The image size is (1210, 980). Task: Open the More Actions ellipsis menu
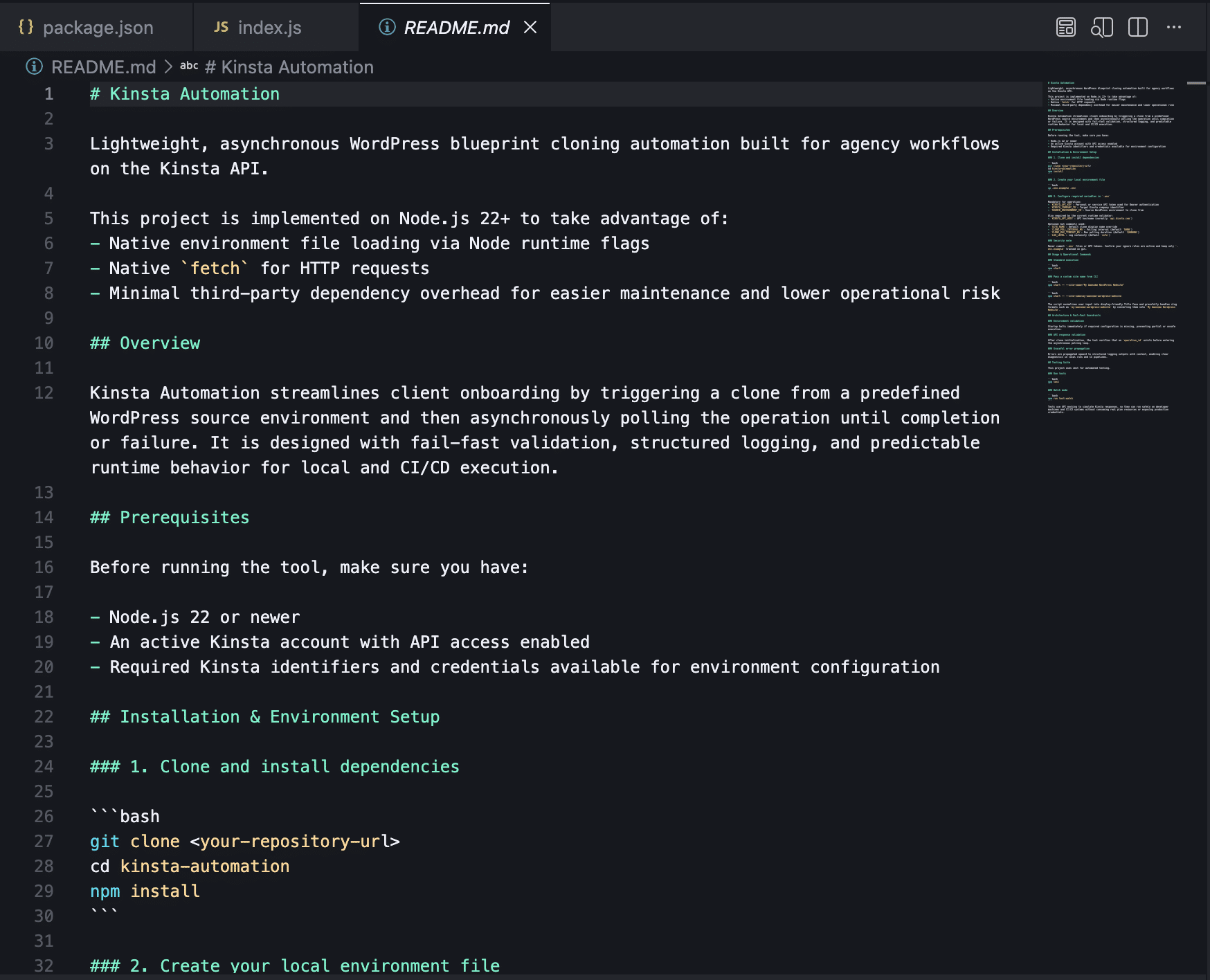1174,27
